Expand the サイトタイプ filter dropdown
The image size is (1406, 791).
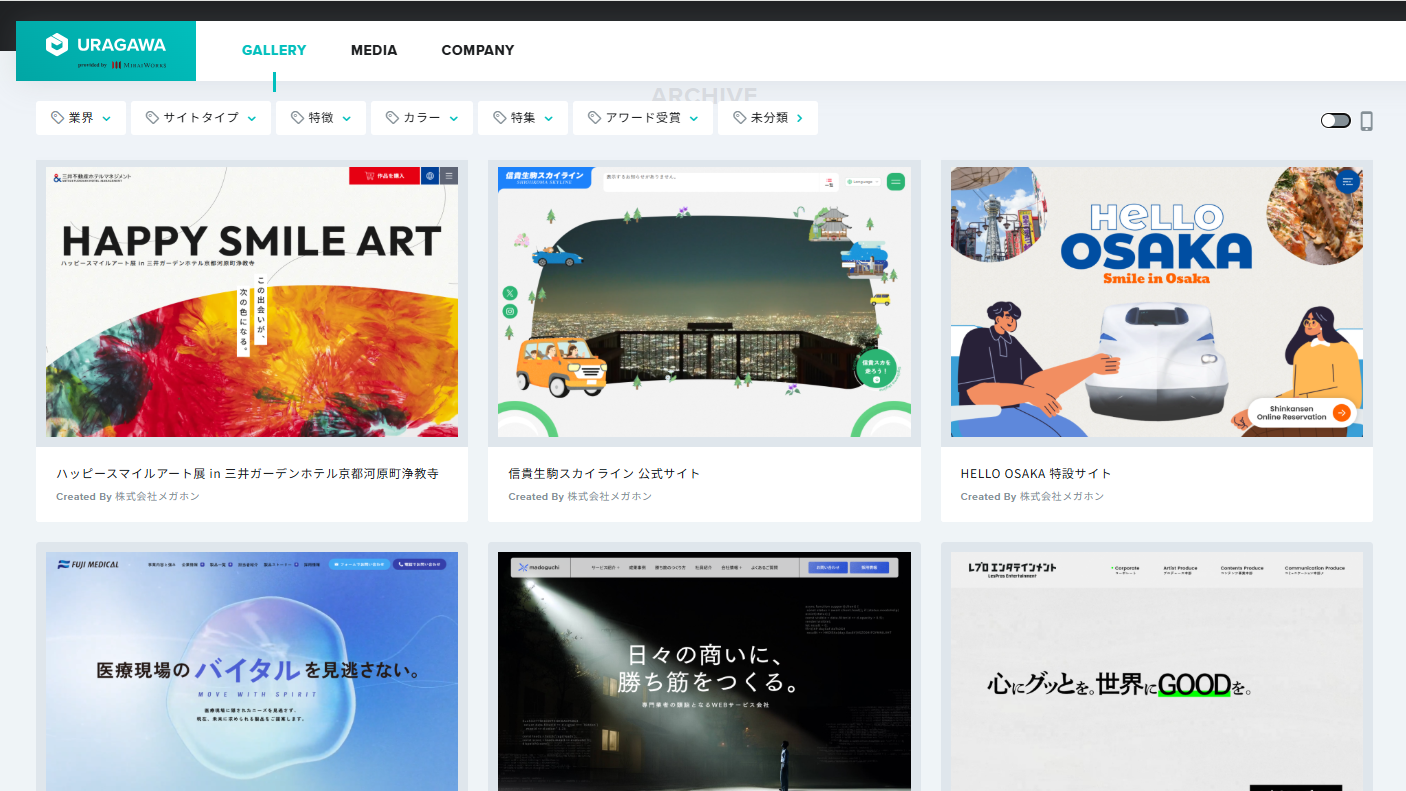201,118
